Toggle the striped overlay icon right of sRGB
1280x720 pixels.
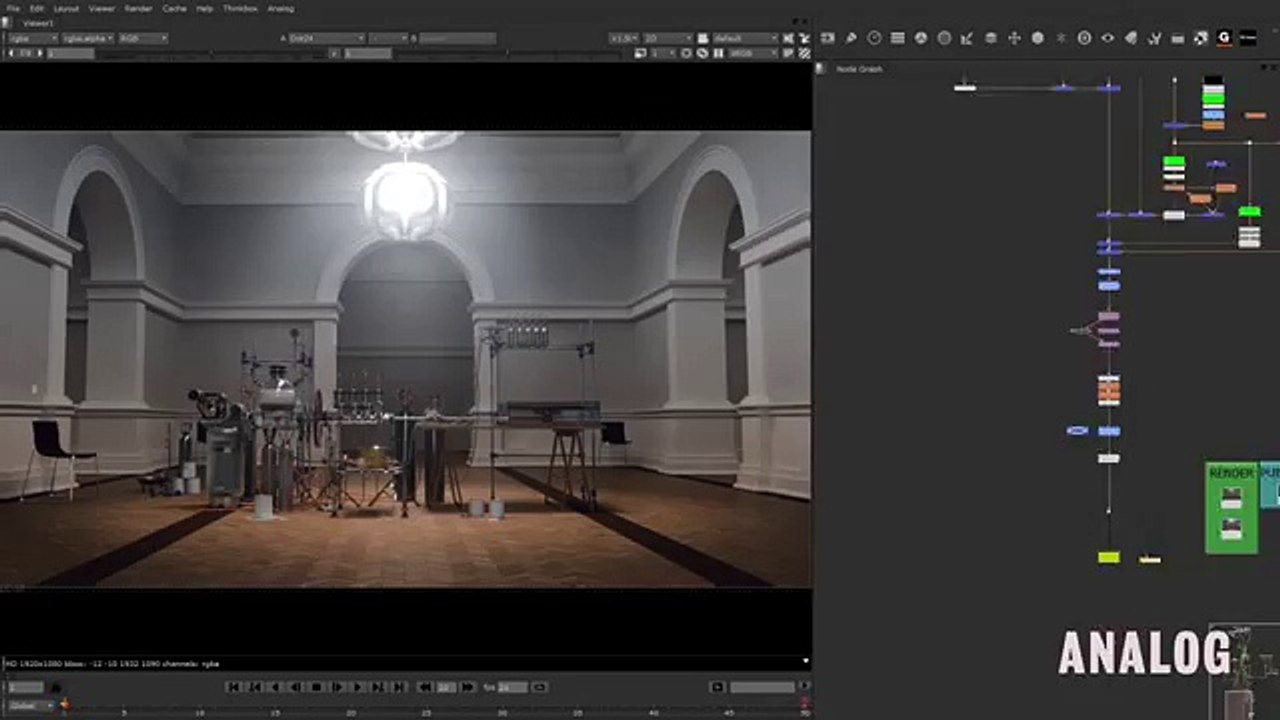coord(804,53)
